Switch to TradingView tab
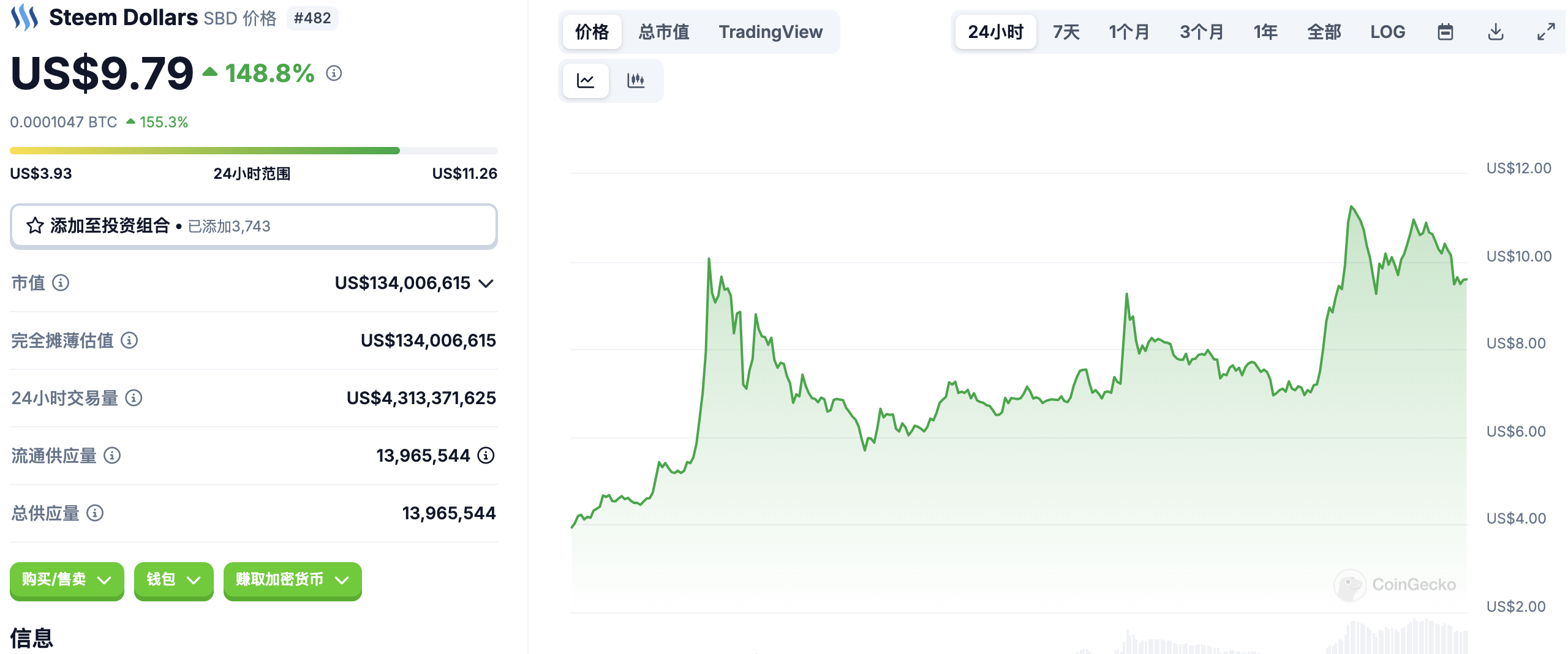Viewport: 1568px width, 654px height. 771,32
